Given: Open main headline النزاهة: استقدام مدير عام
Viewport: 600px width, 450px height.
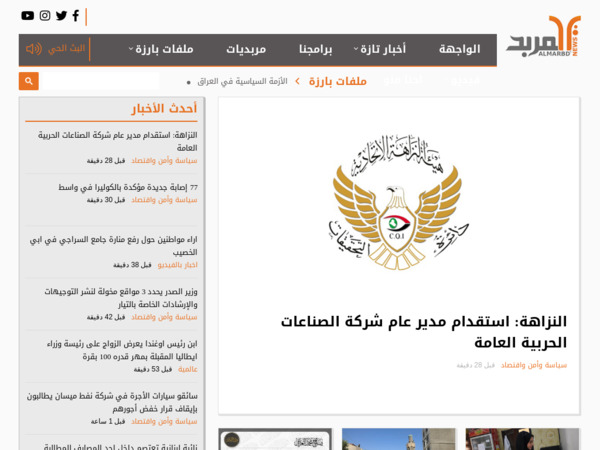Looking at the screenshot, I should click(x=424, y=332).
